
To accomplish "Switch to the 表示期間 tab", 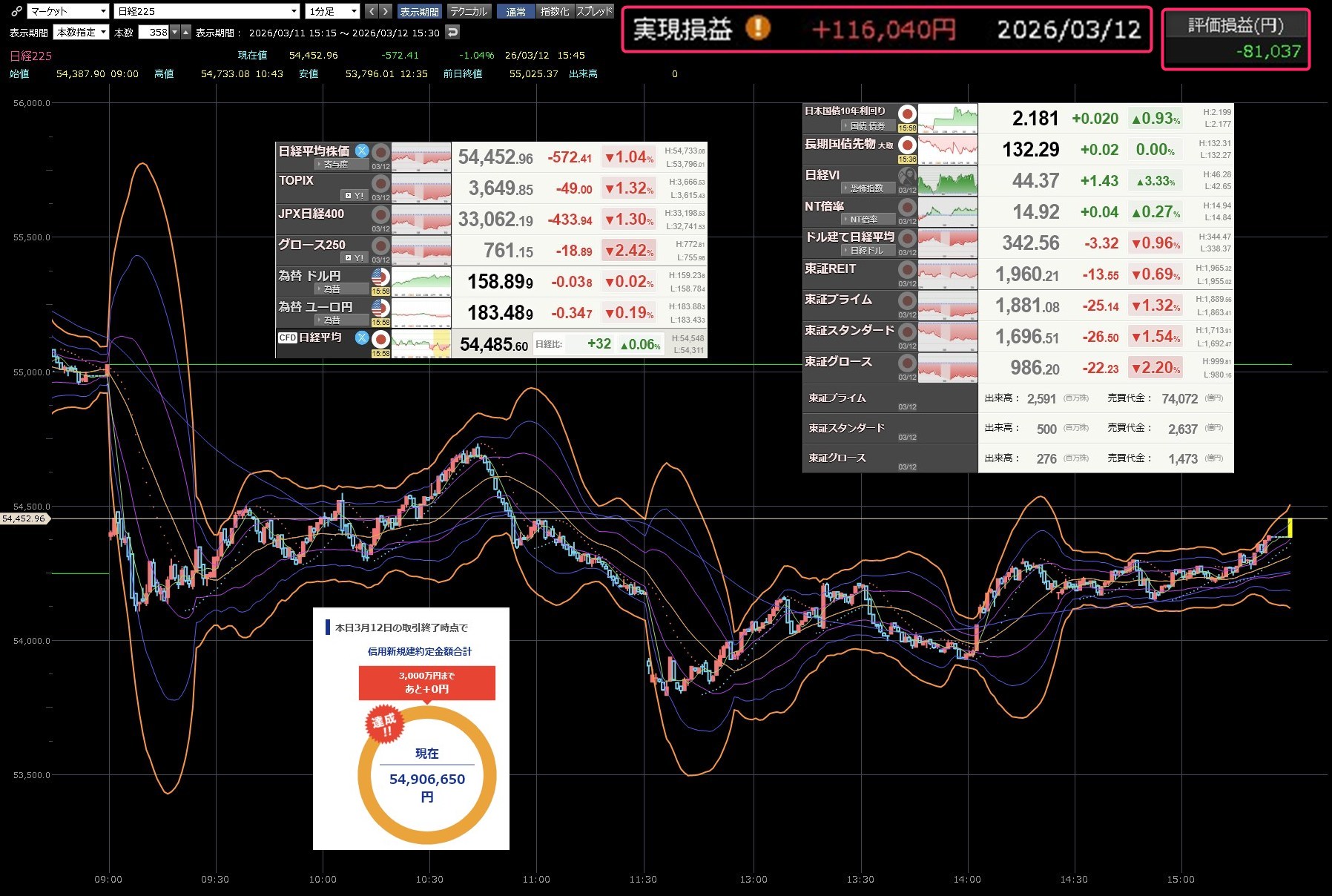I will tap(420, 11).
